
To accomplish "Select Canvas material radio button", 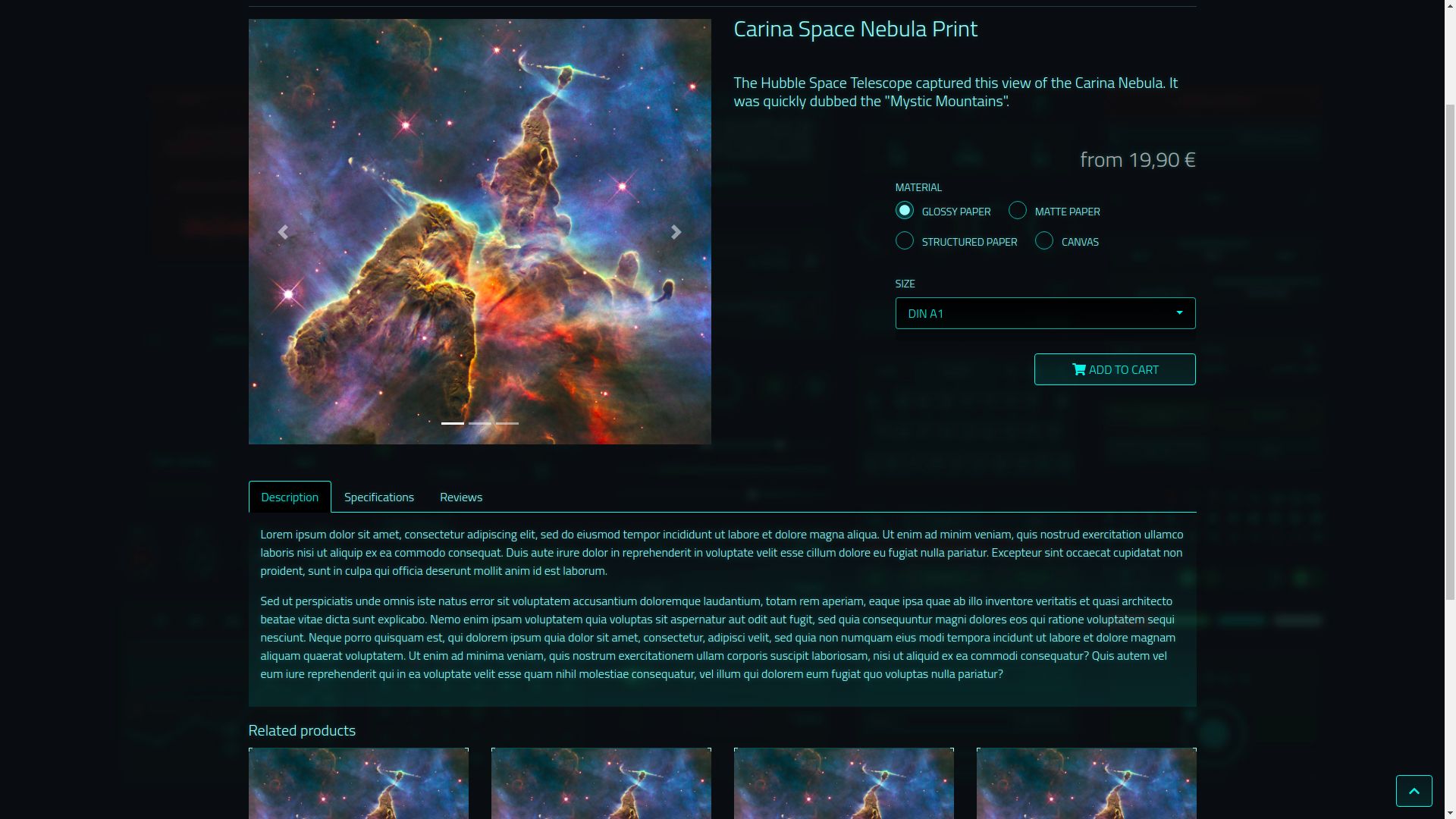I will pyautogui.click(x=1044, y=240).
